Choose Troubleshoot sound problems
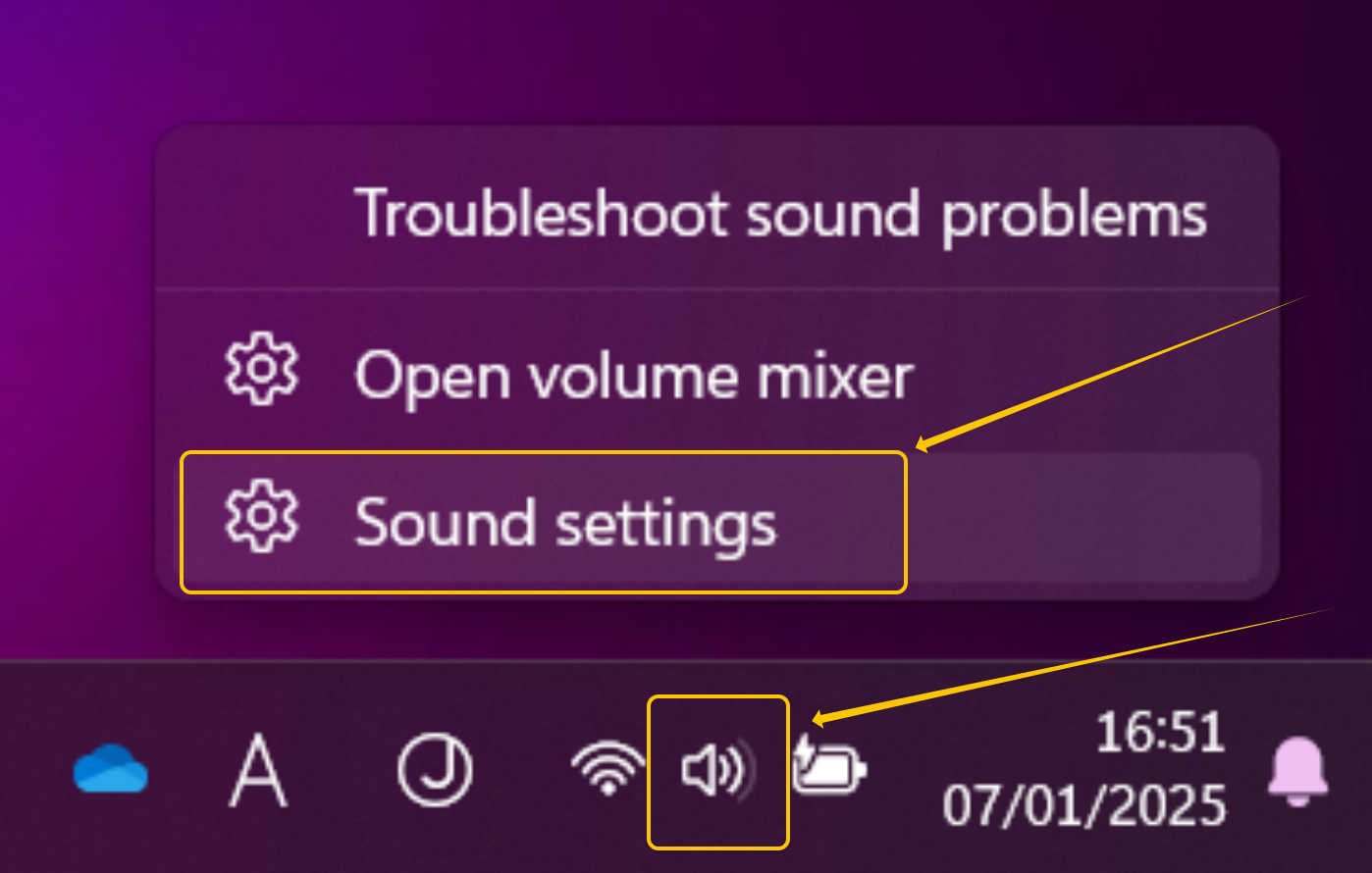 point(782,214)
